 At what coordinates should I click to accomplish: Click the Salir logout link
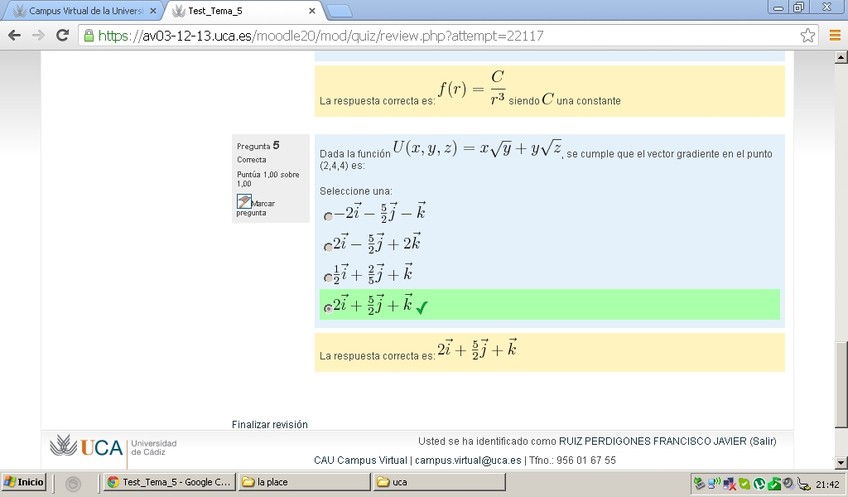click(763, 441)
